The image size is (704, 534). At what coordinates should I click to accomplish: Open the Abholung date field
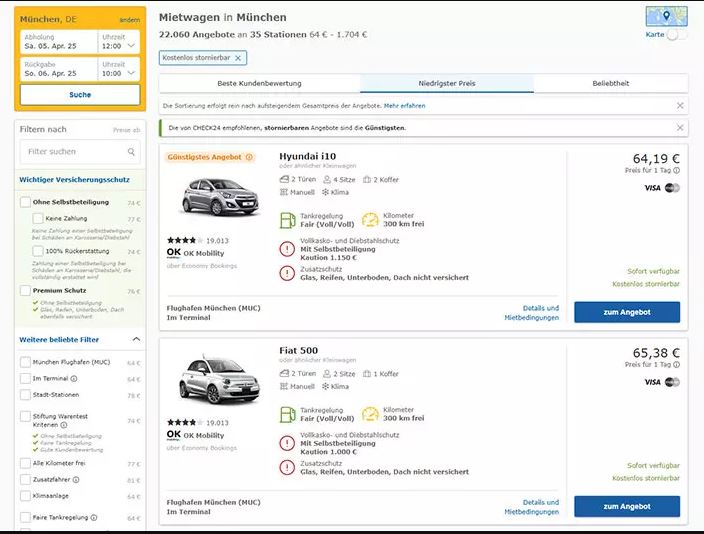[x=58, y=42]
